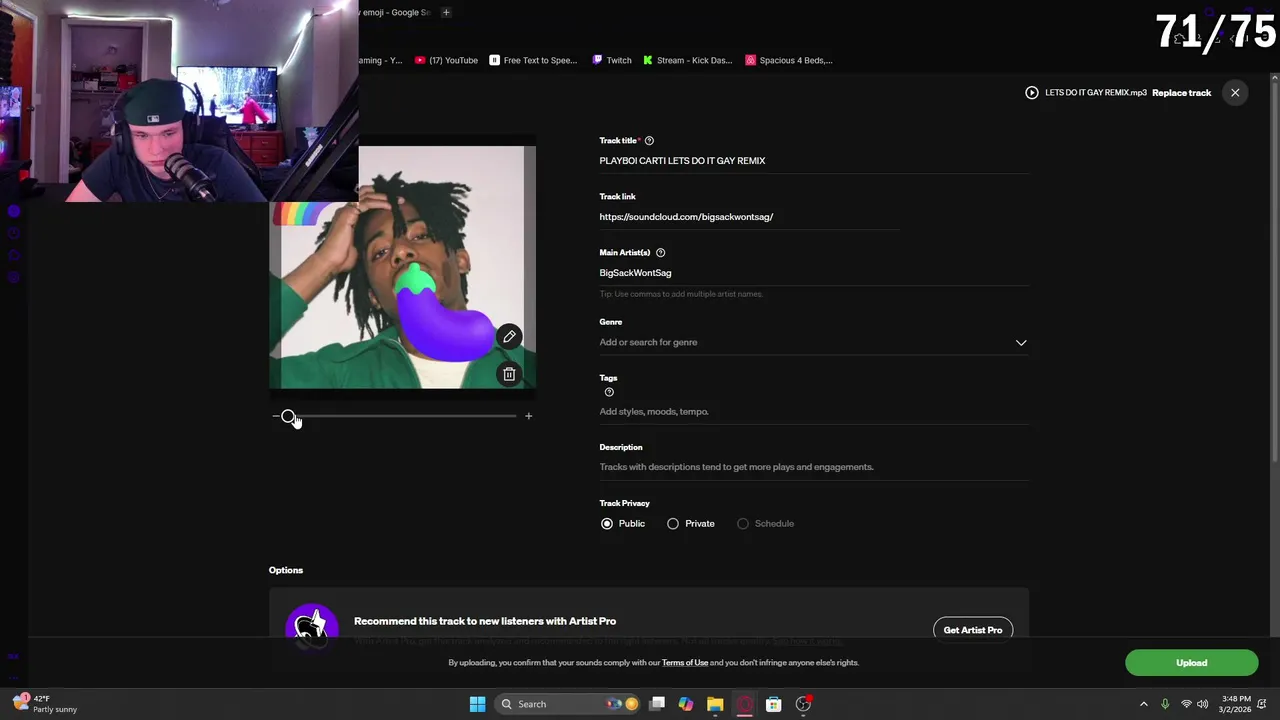Image resolution: width=1280 pixels, height=720 pixels.
Task: Open the weather widget showing 42°F
Action: coord(45,704)
